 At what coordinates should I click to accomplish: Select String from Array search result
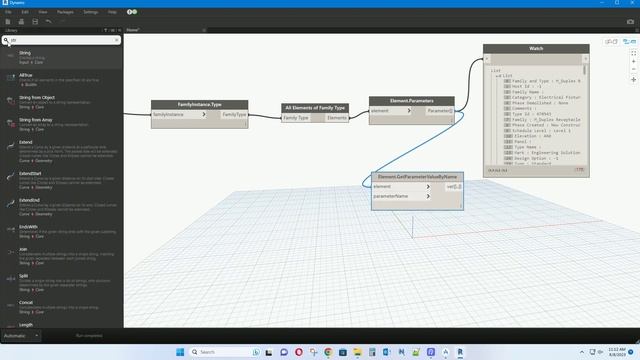coord(61,124)
